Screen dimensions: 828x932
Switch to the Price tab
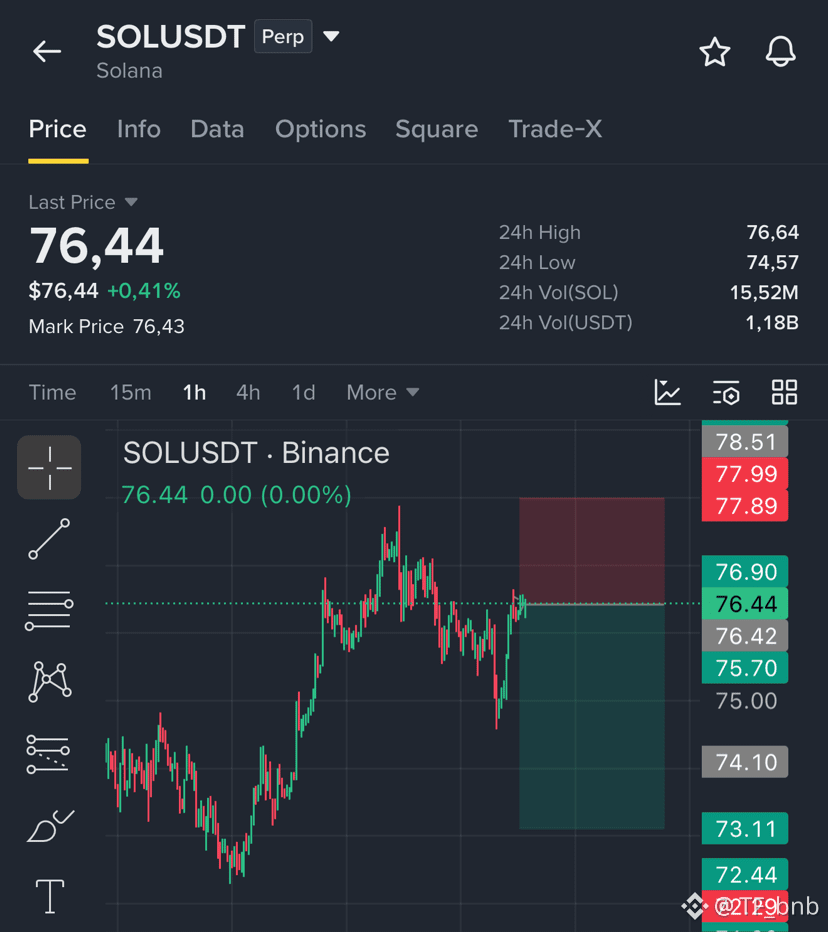58,129
